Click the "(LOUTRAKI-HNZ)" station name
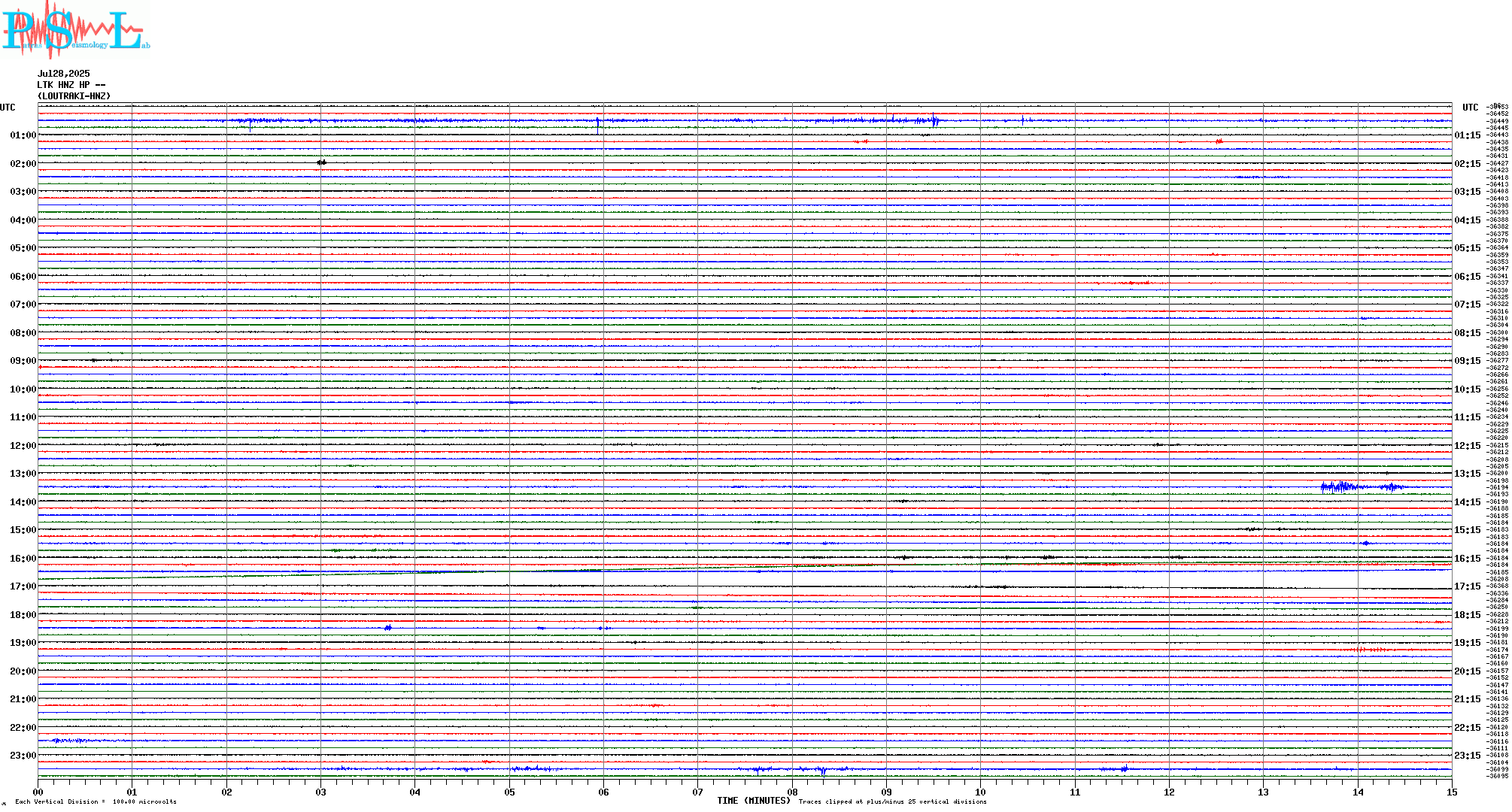The width and height of the screenshot is (1512, 812). pyautogui.click(x=74, y=96)
